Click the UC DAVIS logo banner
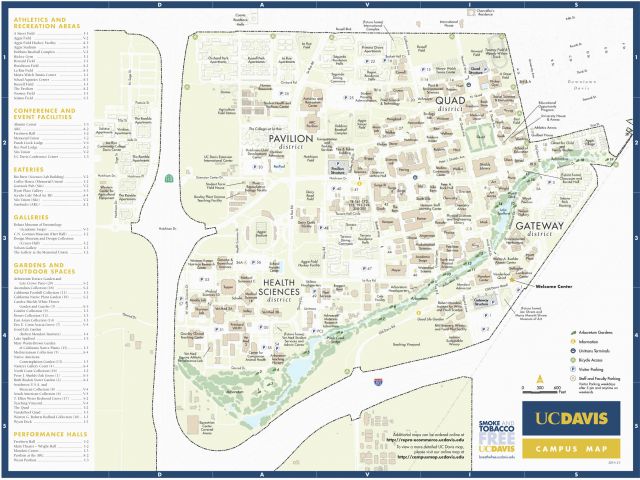The width and height of the screenshot is (640, 480). tap(571, 418)
